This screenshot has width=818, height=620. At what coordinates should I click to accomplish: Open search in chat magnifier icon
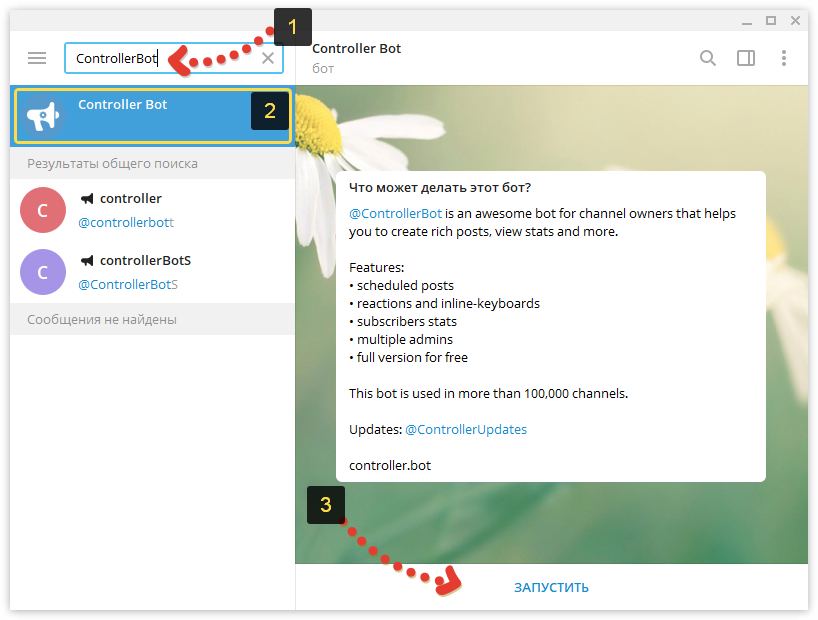click(x=707, y=58)
